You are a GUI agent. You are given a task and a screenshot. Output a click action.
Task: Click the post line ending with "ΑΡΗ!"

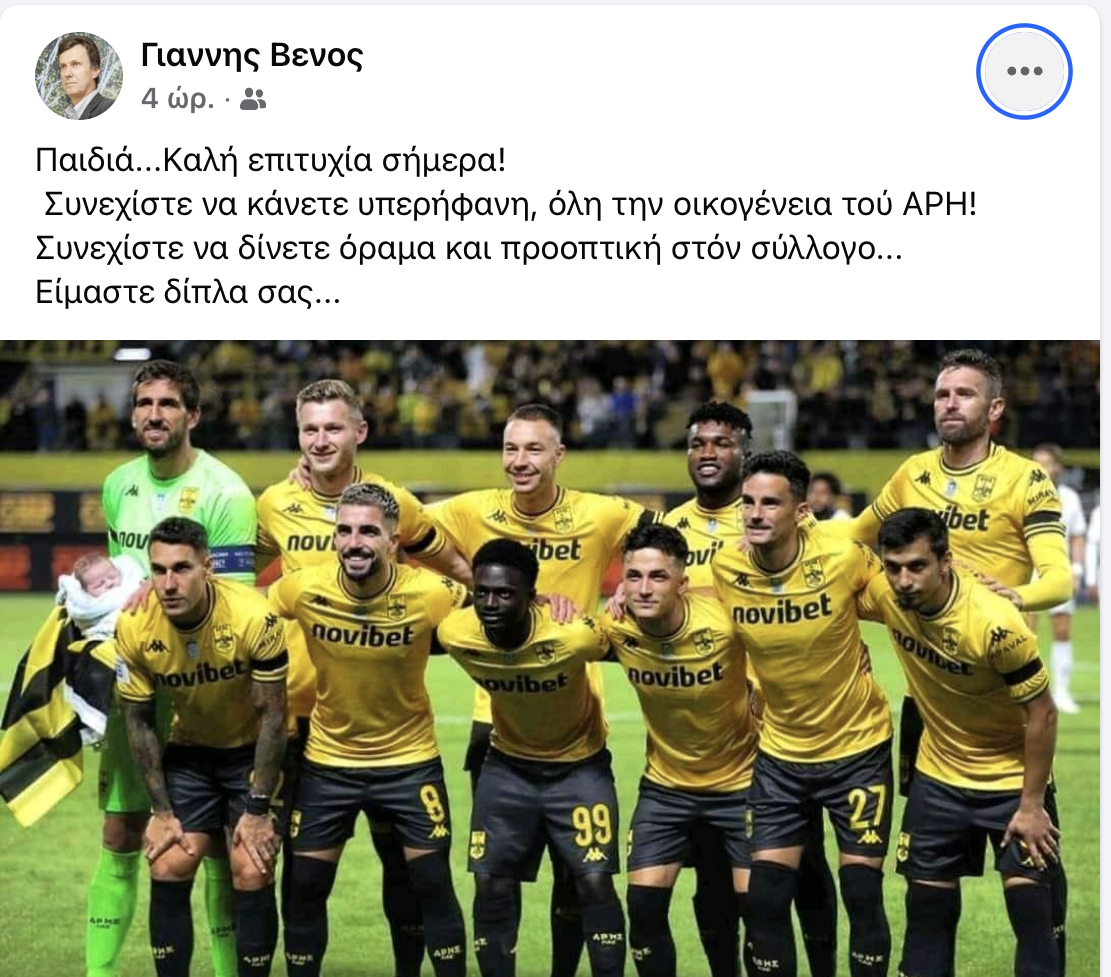[510, 205]
